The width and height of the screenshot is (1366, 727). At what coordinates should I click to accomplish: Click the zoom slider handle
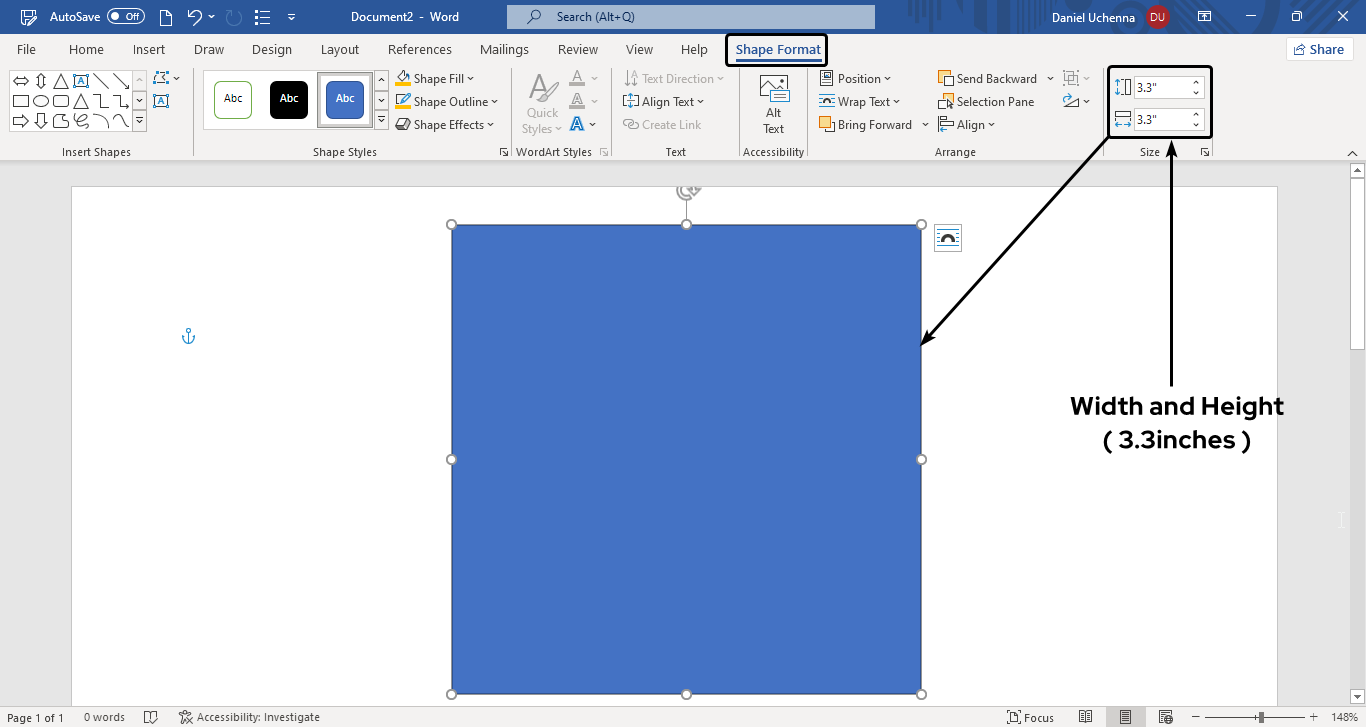(x=1261, y=717)
